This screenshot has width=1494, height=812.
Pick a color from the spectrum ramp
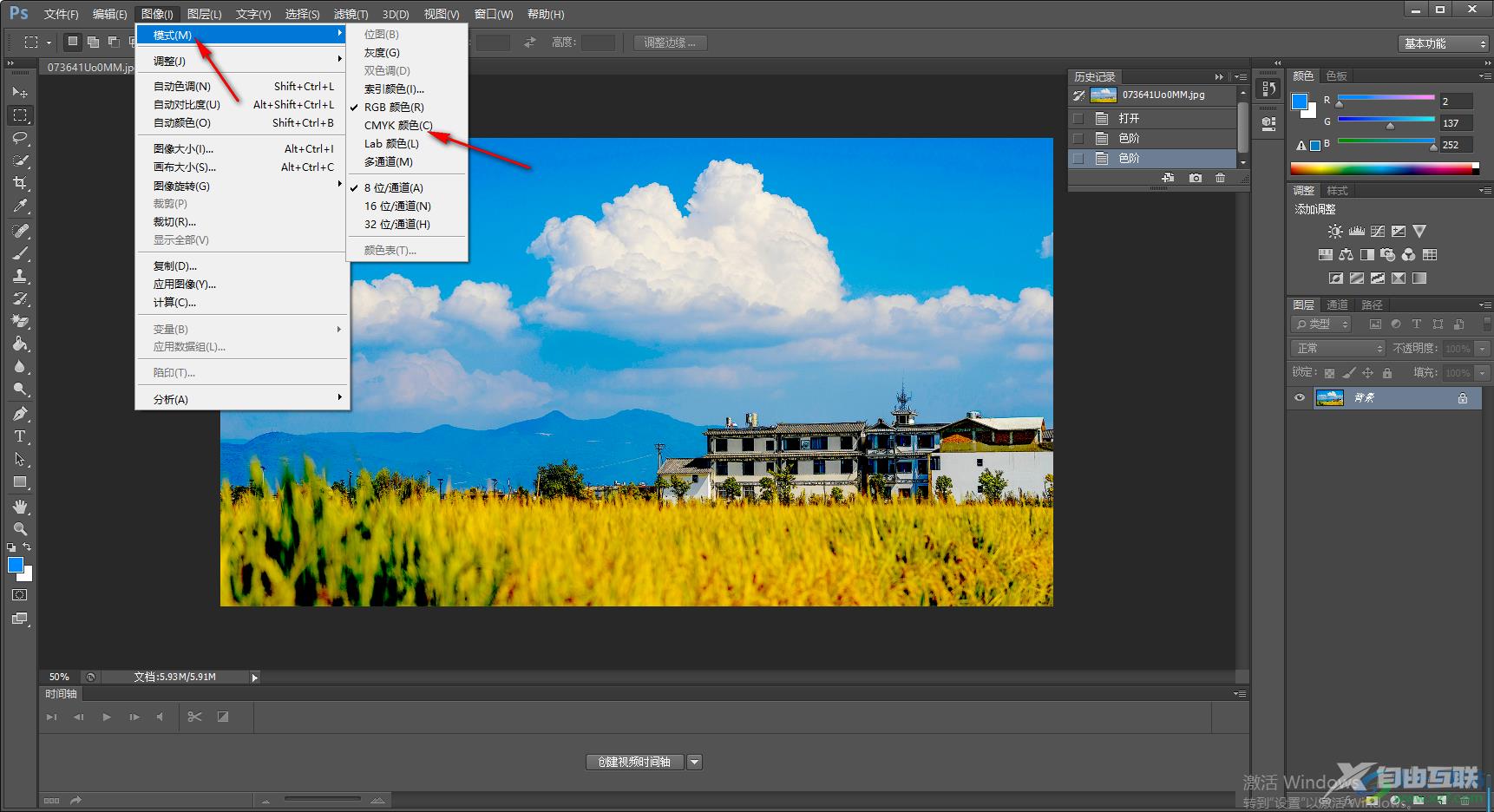(x=1385, y=168)
